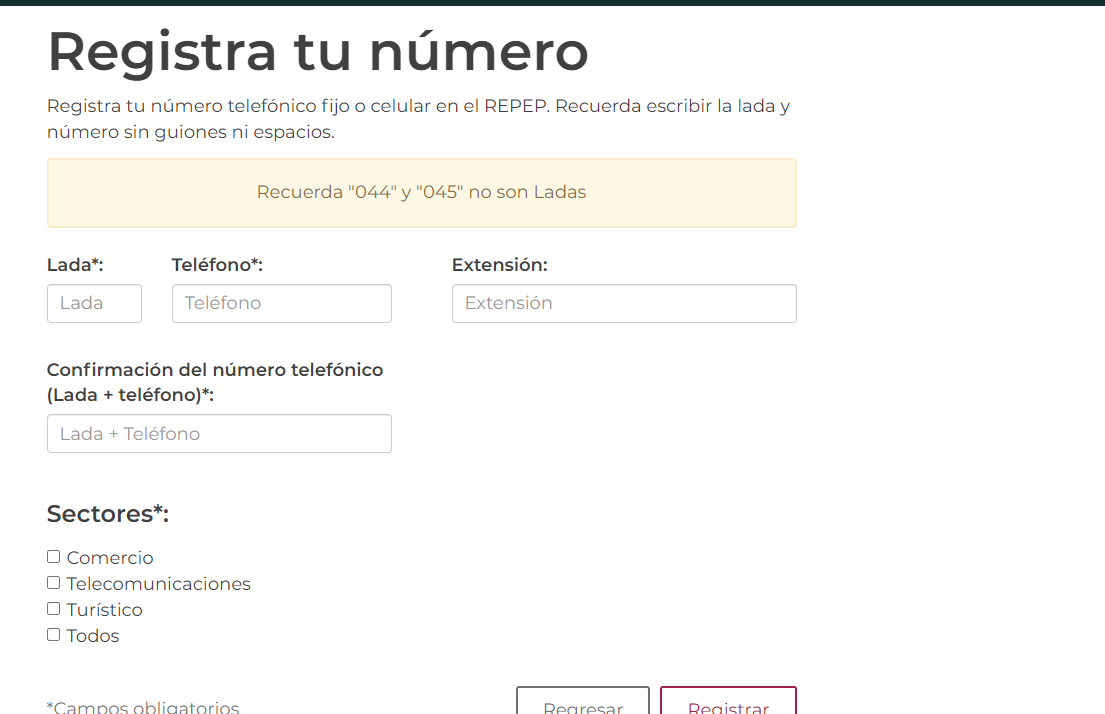The height and width of the screenshot is (714, 1105).
Task: Click the "Teléfono*:" field label
Action: coord(217,265)
